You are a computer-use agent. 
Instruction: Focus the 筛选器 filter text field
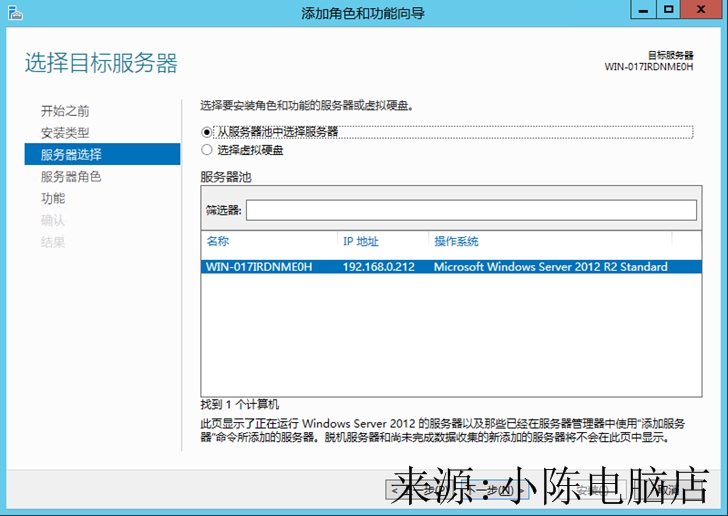[471, 210]
